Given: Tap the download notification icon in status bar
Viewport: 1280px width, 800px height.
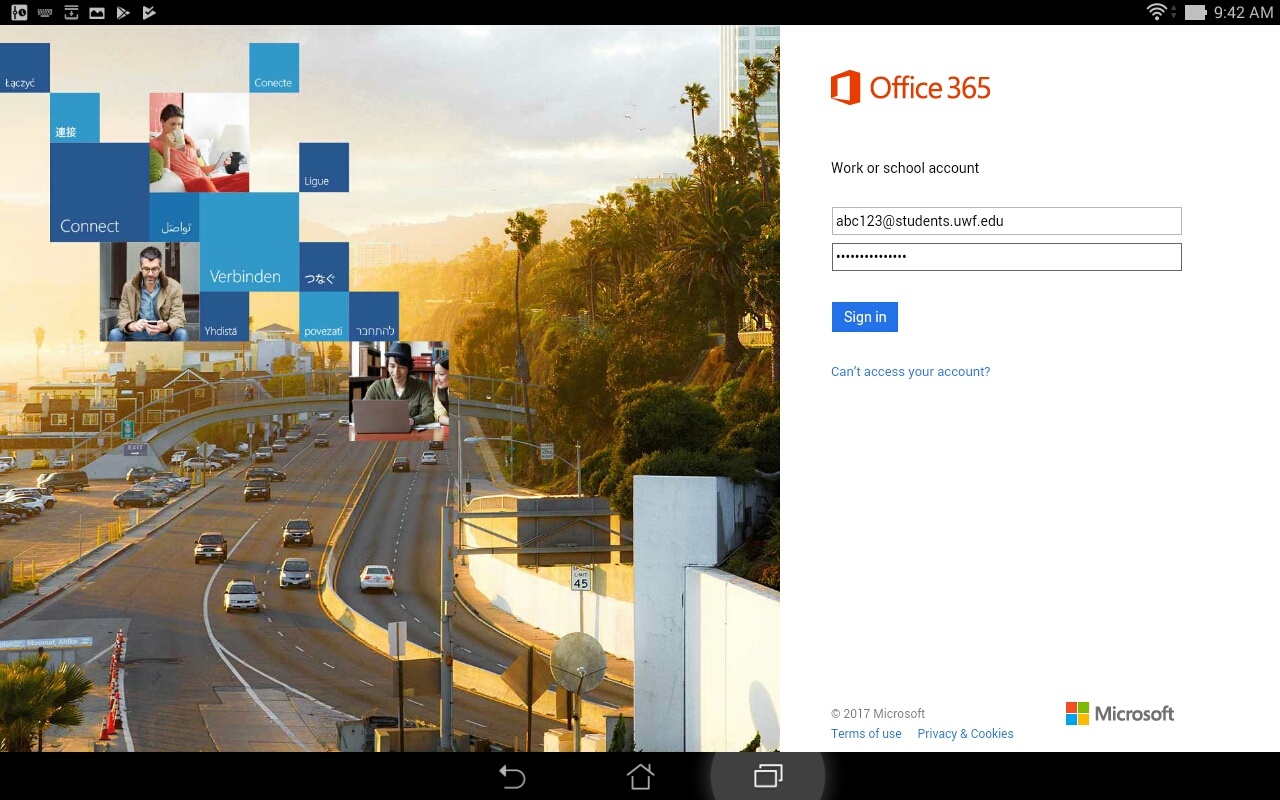Looking at the screenshot, I should (x=71, y=12).
